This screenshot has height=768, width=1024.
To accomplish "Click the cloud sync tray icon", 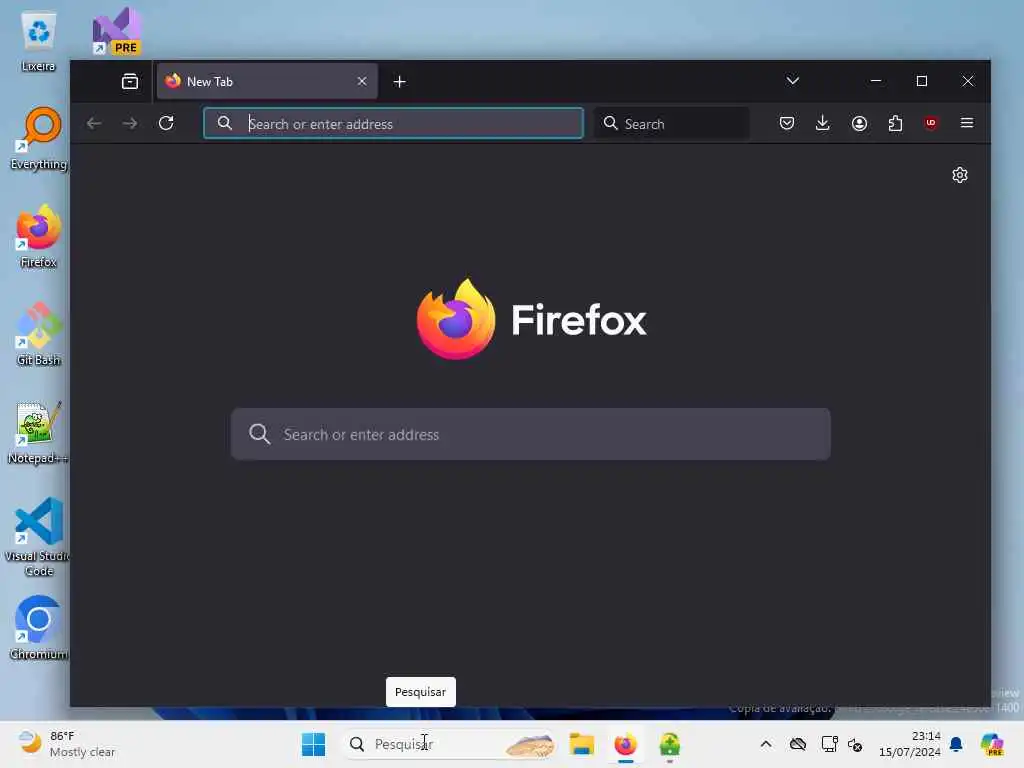I will pos(798,744).
